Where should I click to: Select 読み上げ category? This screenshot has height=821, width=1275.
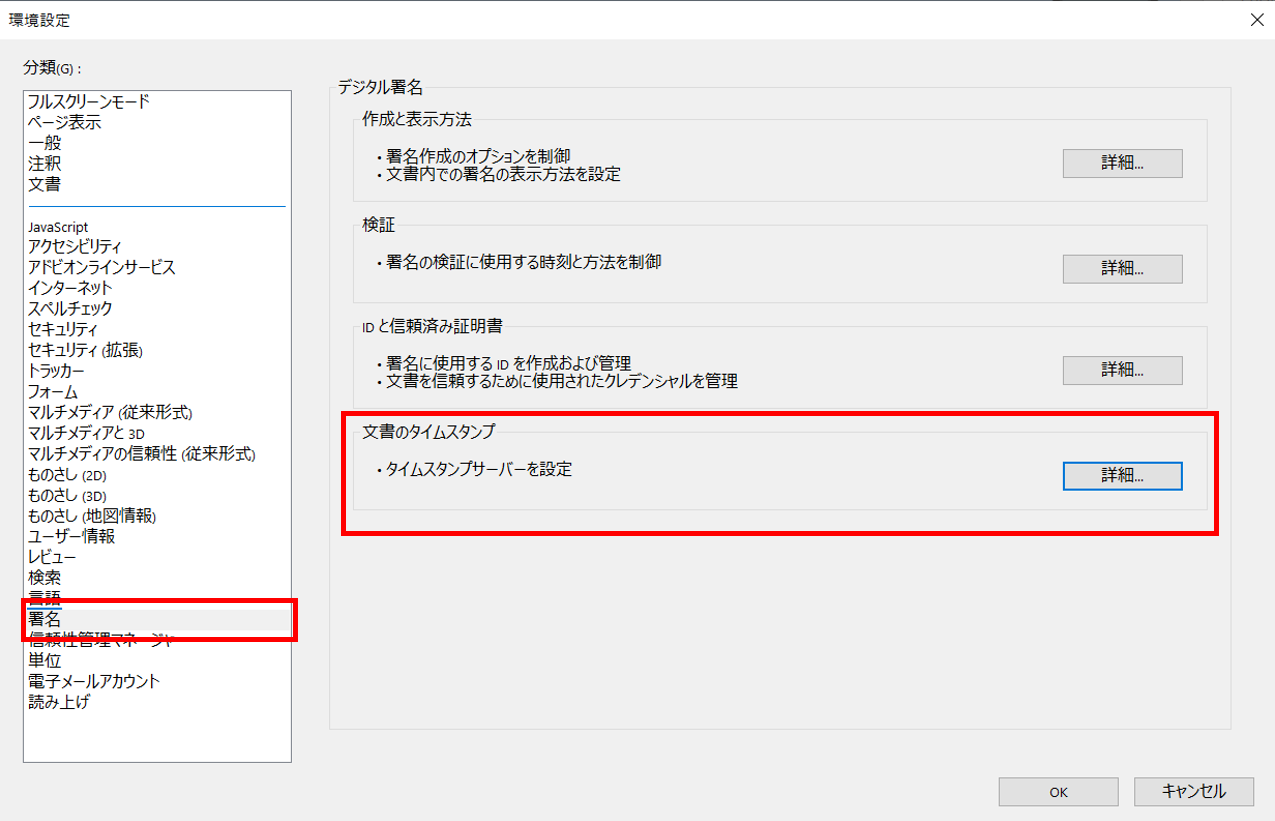(59, 702)
